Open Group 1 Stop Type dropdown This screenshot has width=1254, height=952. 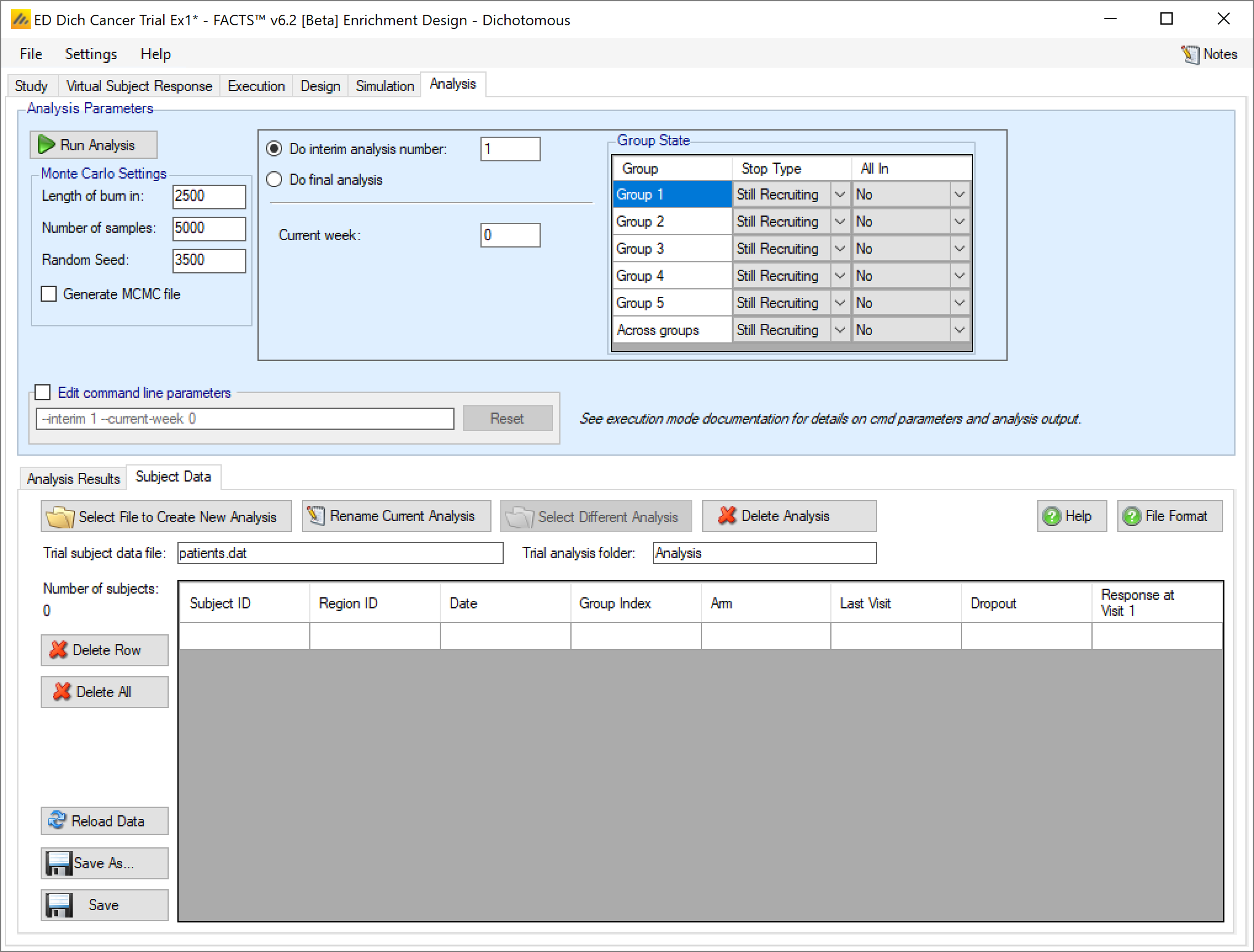pos(839,195)
